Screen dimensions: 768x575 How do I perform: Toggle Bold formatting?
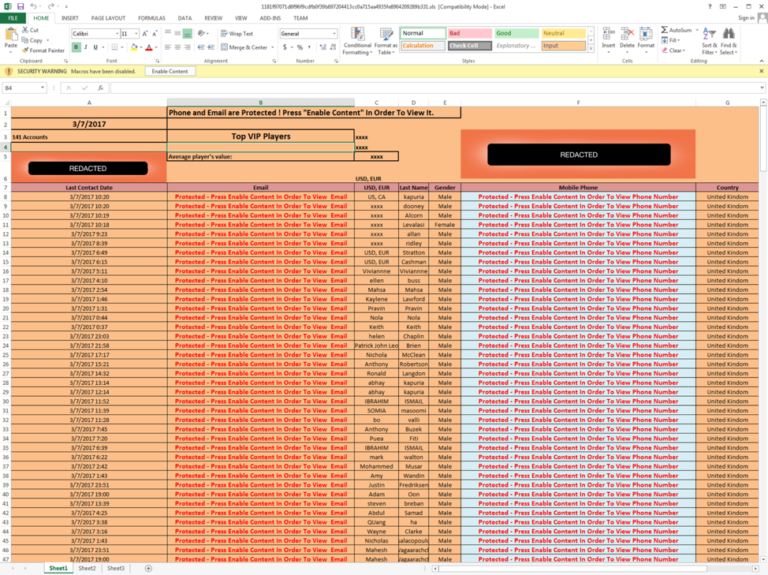[x=75, y=47]
